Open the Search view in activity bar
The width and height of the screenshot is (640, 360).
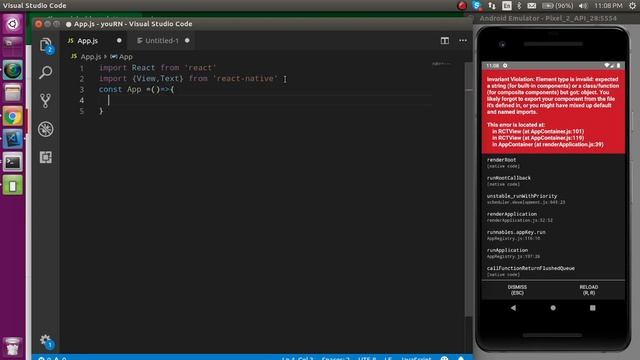coord(46,73)
